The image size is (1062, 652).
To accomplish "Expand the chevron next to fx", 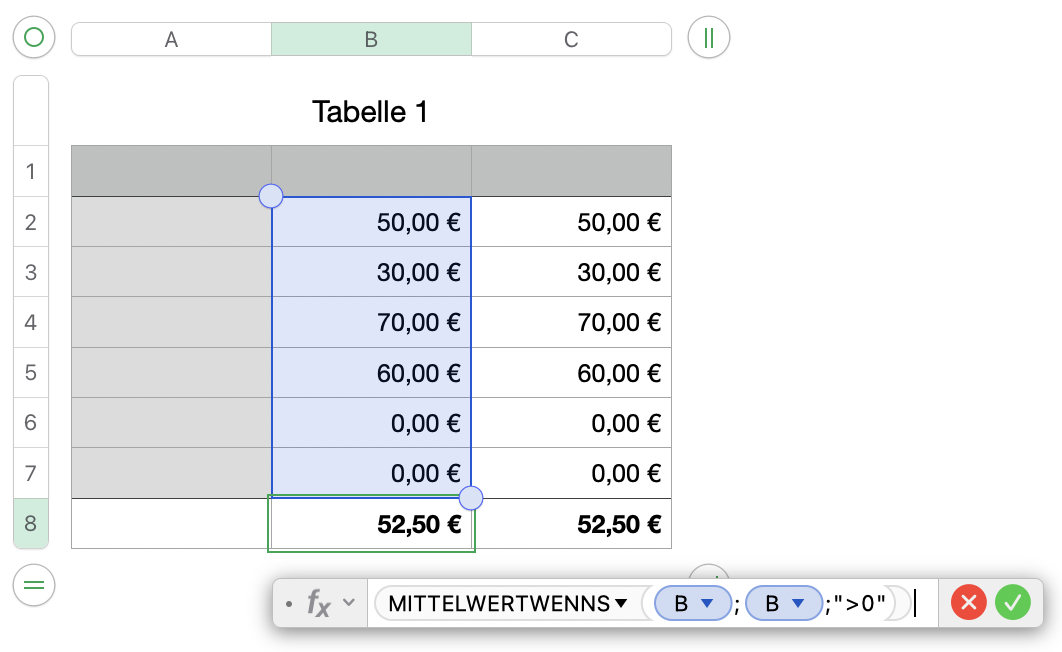I will pos(349,603).
